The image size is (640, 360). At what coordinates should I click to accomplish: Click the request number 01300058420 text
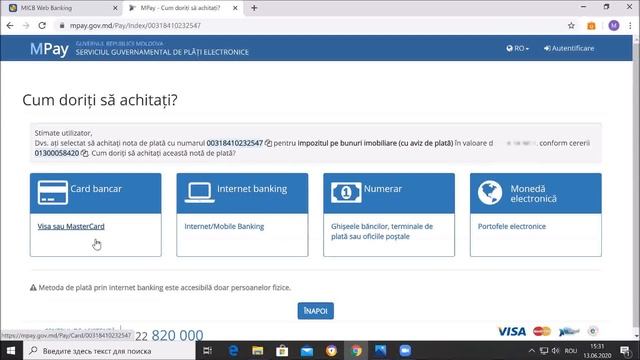[57, 153]
